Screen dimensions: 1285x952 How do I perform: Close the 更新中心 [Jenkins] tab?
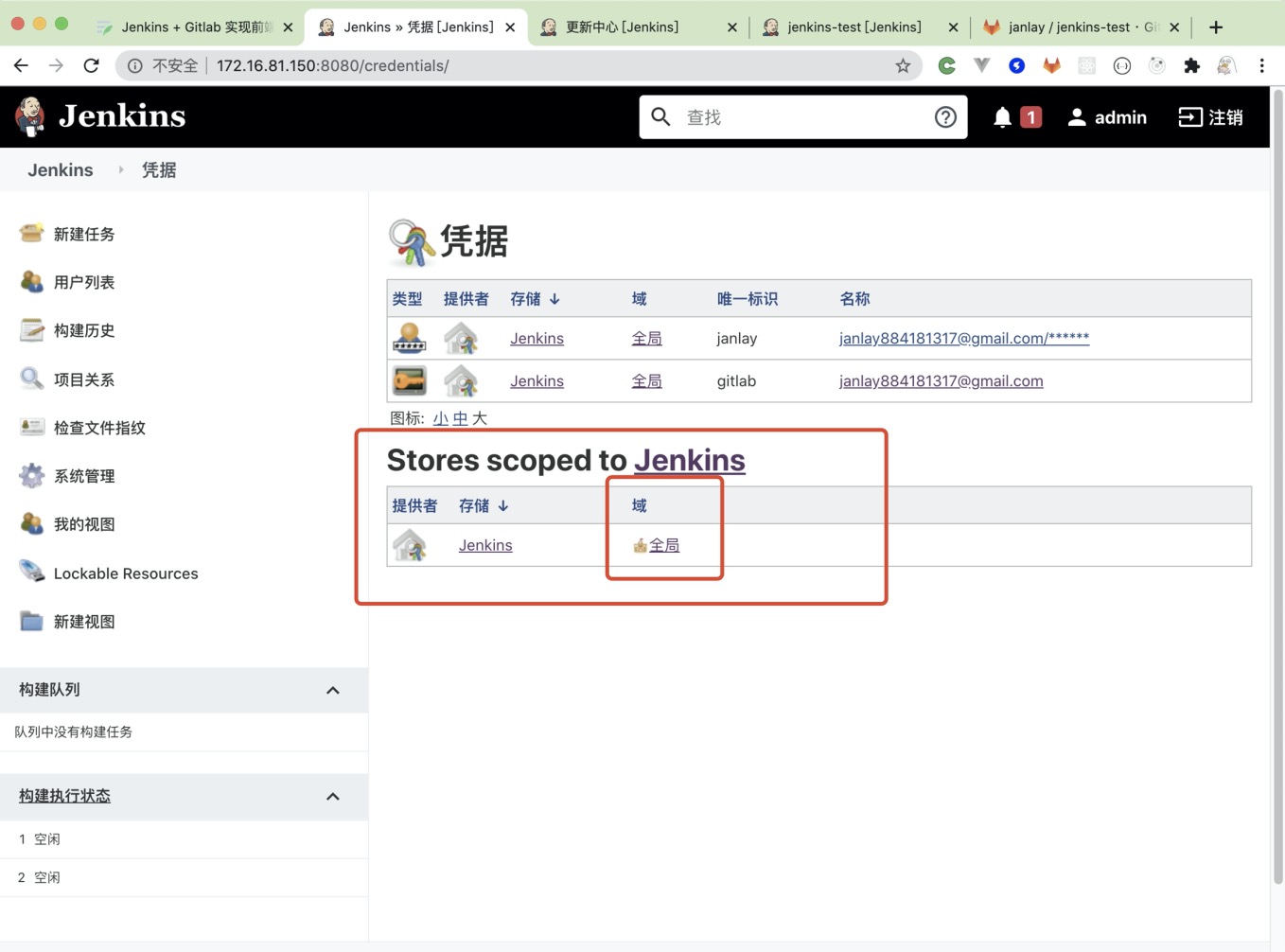731,27
